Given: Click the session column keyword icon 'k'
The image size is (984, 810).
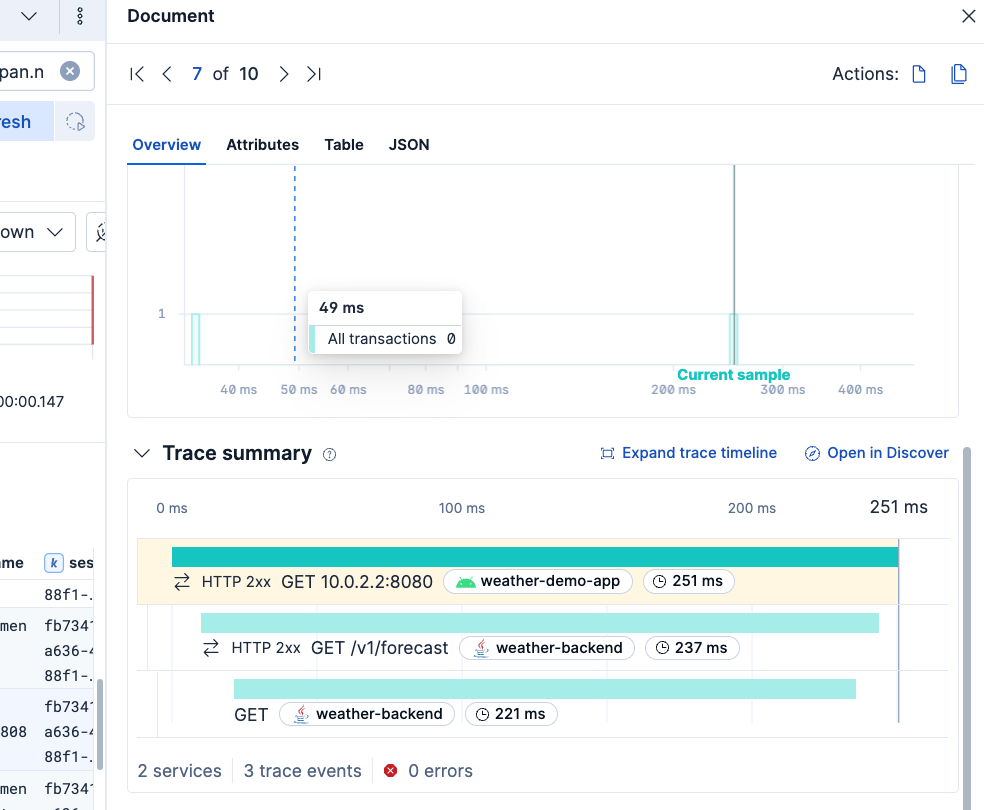Looking at the screenshot, I should click(x=54, y=563).
